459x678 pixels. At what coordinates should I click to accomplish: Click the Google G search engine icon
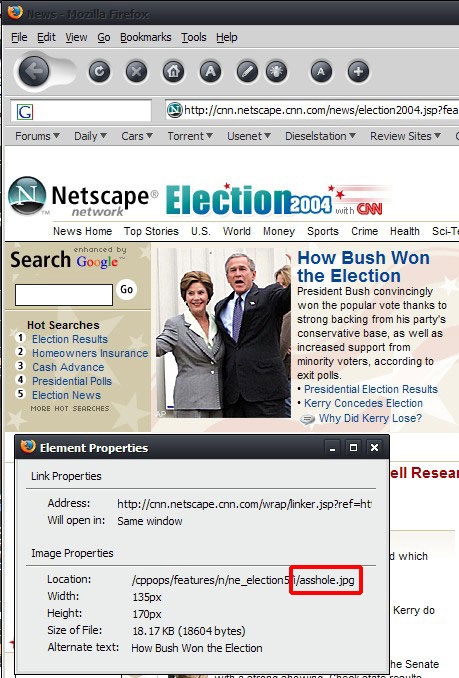[25, 112]
